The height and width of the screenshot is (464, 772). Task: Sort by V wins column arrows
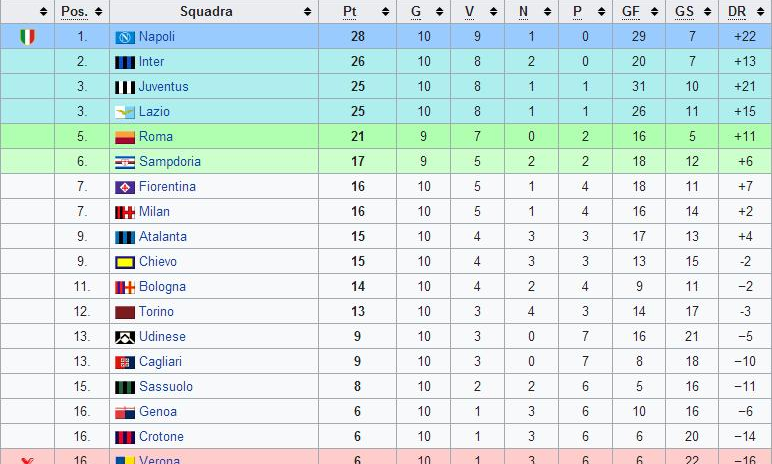(493, 11)
